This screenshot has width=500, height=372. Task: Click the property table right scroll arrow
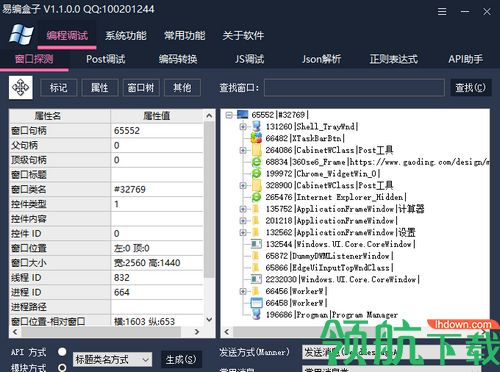point(197,332)
